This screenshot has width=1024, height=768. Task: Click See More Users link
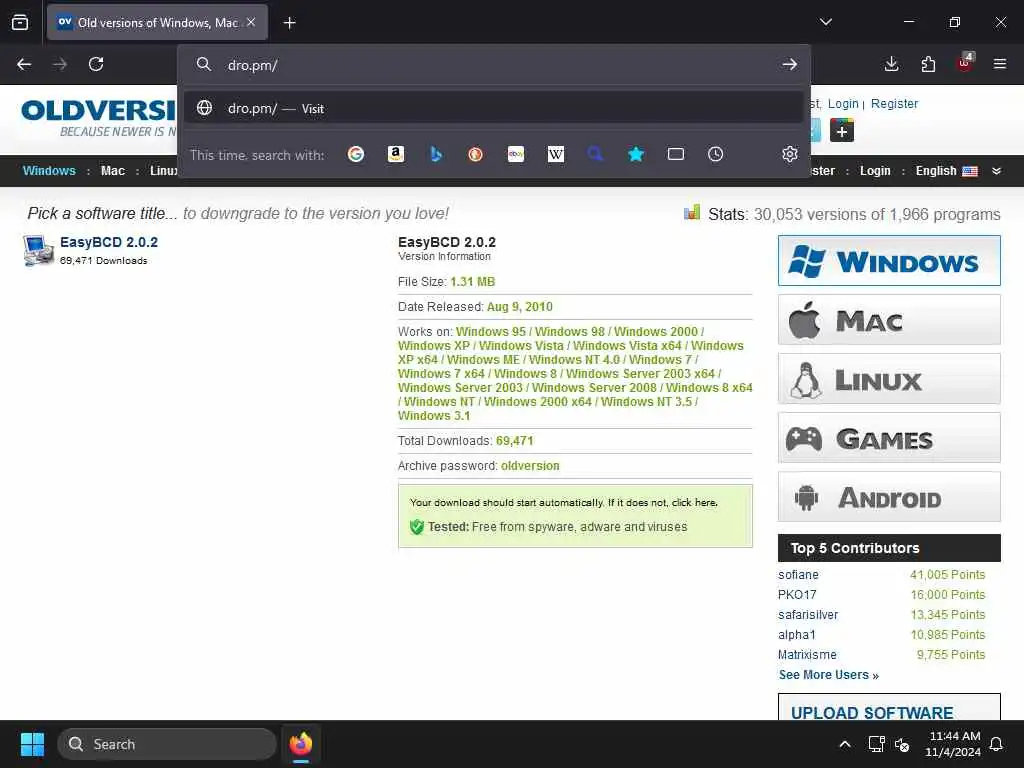[829, 675]
